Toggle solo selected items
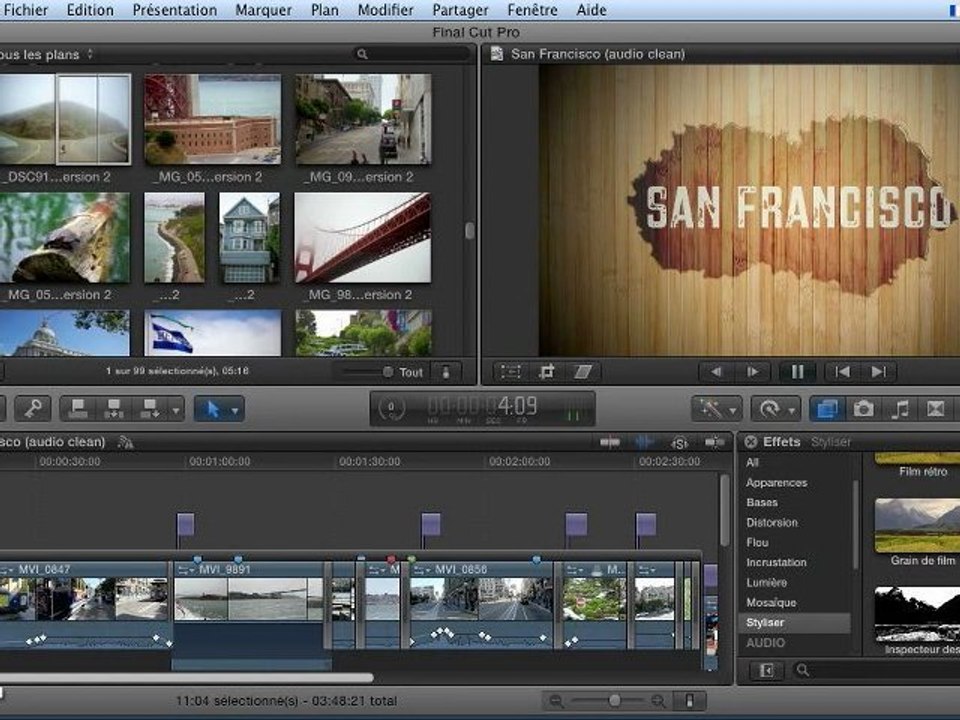This screenshot has width=960, height=720. tap(680, 442)
